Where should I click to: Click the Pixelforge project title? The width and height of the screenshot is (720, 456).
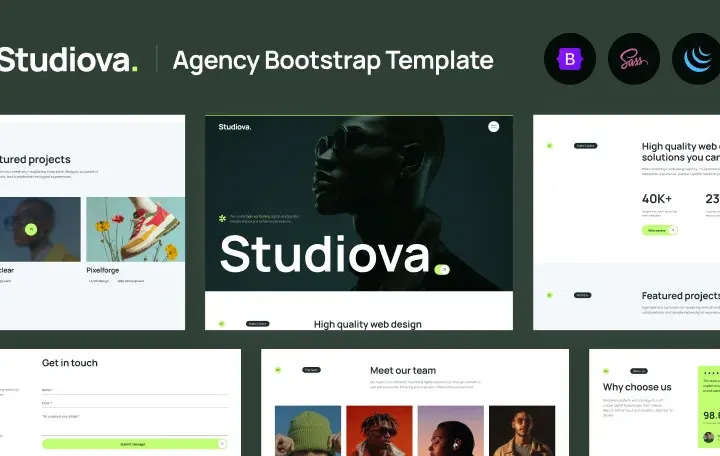103,270
